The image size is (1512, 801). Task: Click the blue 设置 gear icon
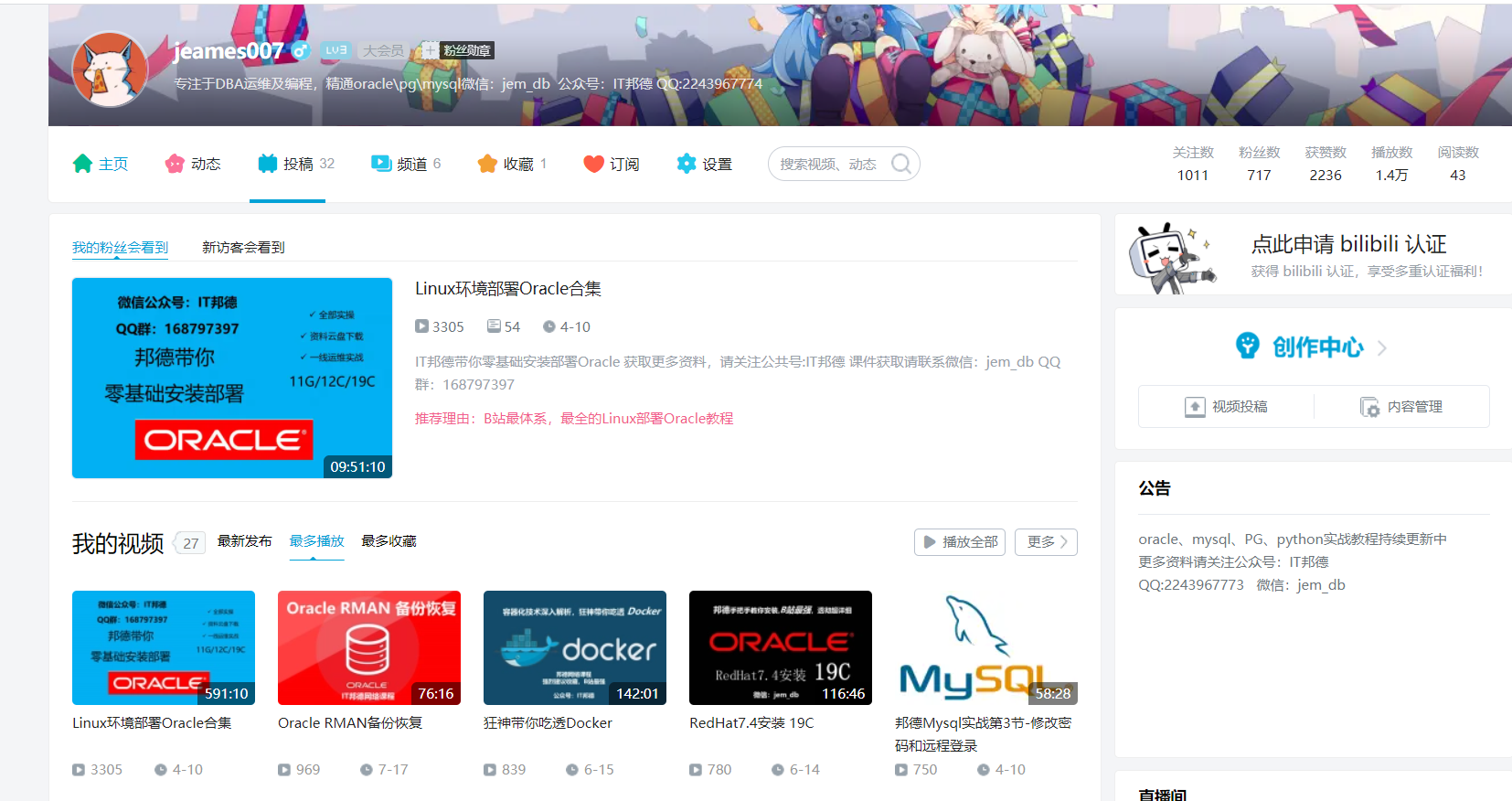[x=687, y=164]
